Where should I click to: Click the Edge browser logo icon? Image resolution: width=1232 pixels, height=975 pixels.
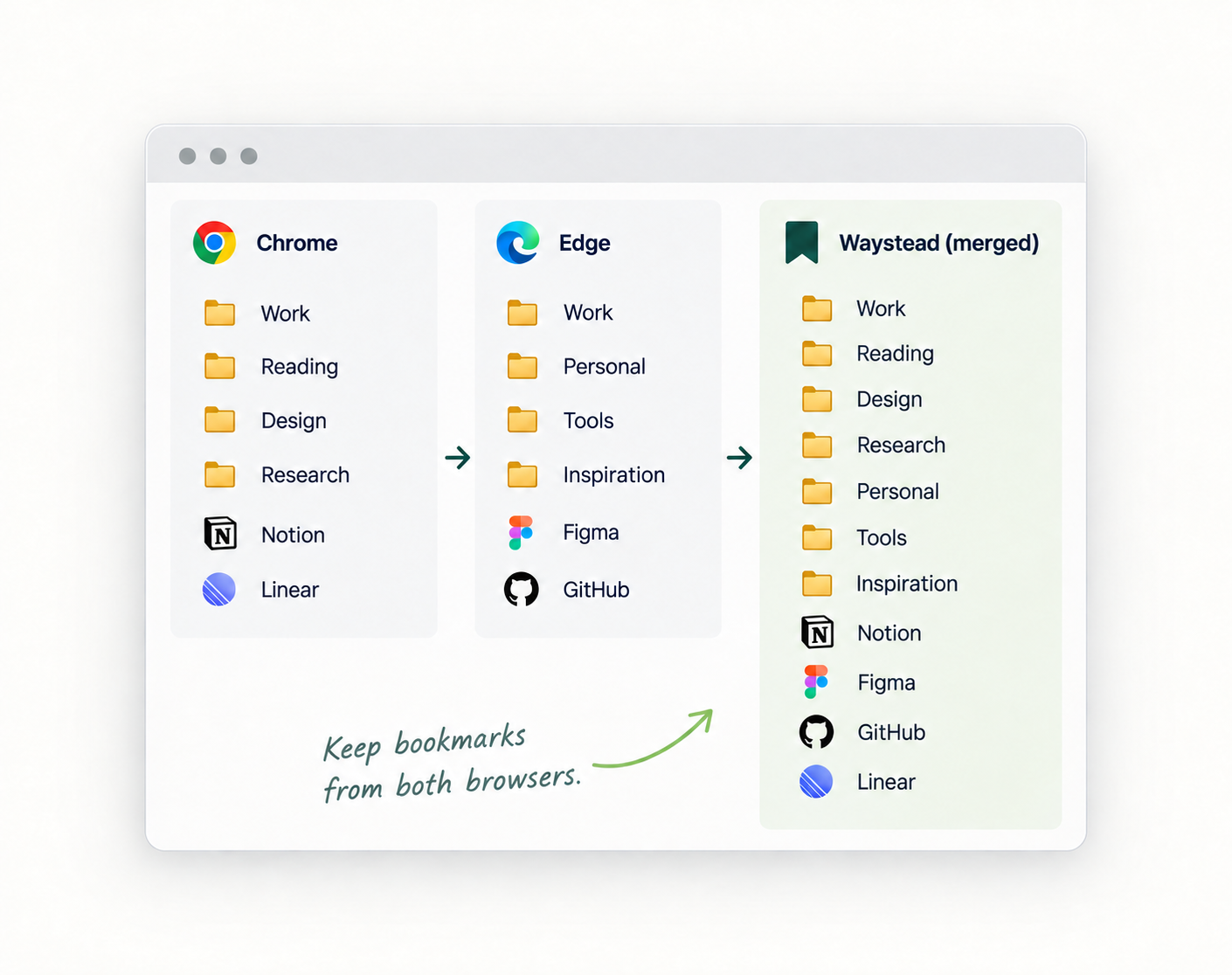pyautogui.click(x=518, y=243)
